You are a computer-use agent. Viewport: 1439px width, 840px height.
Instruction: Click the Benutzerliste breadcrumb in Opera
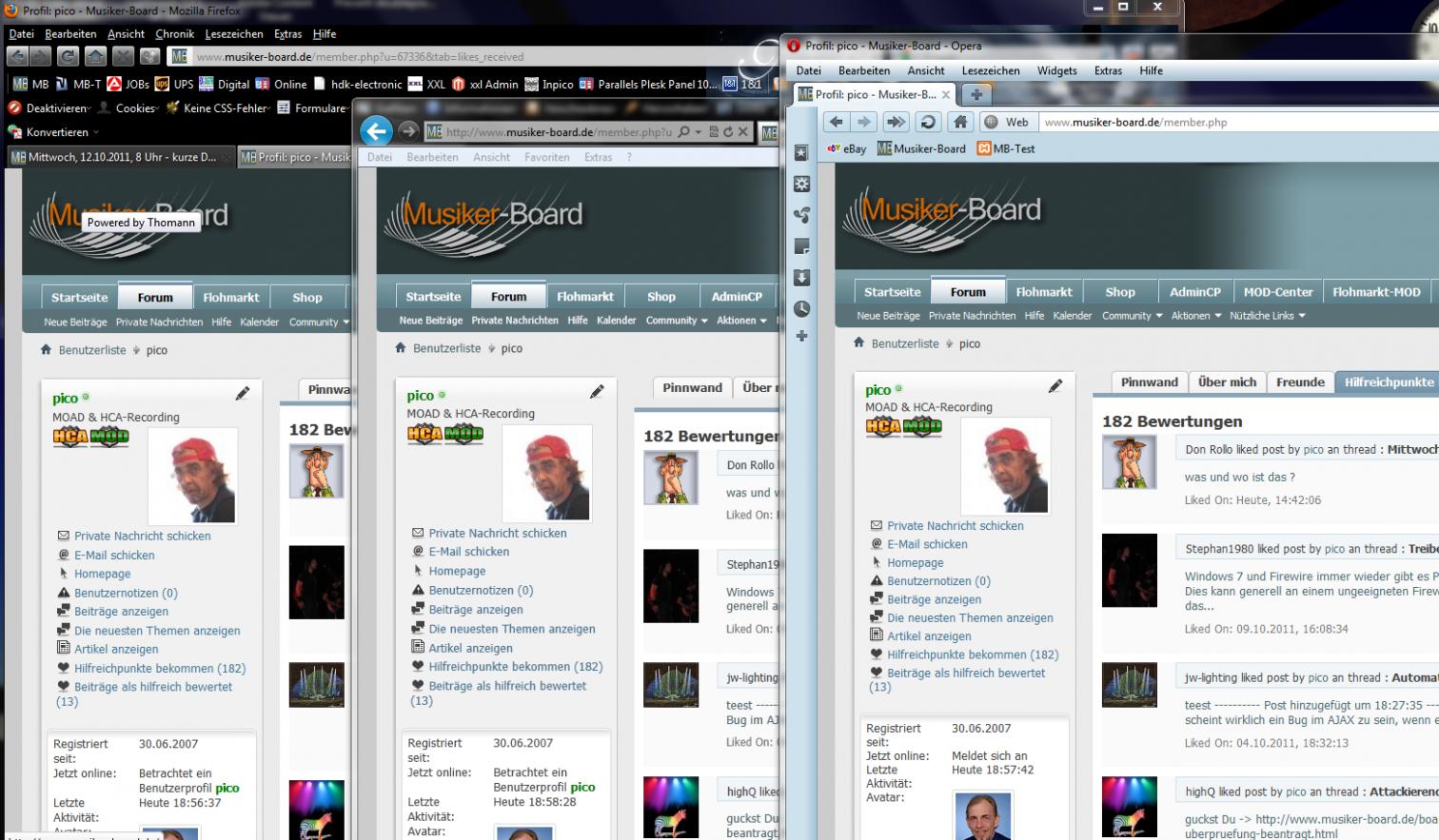(905, 343)
